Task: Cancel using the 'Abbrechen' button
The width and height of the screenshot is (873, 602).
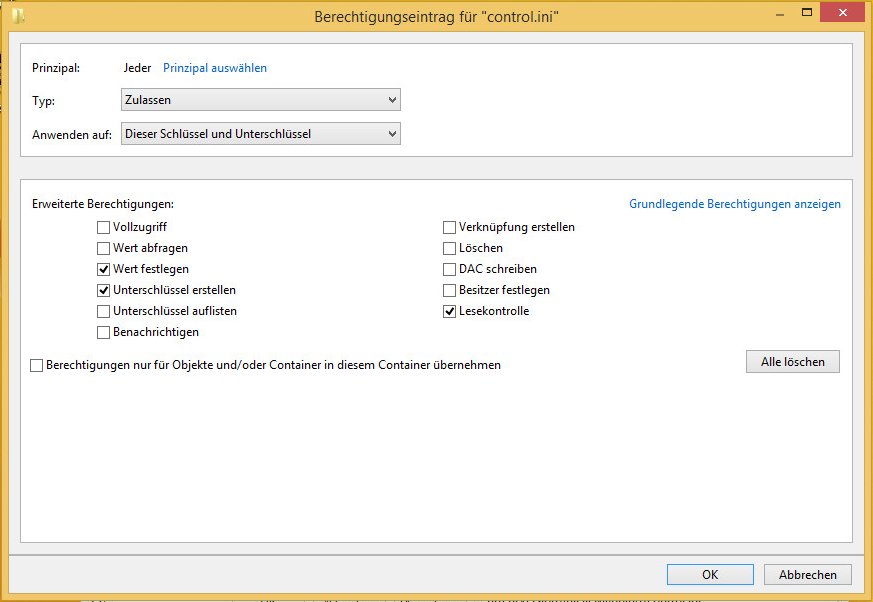Action: coord(807,574)
